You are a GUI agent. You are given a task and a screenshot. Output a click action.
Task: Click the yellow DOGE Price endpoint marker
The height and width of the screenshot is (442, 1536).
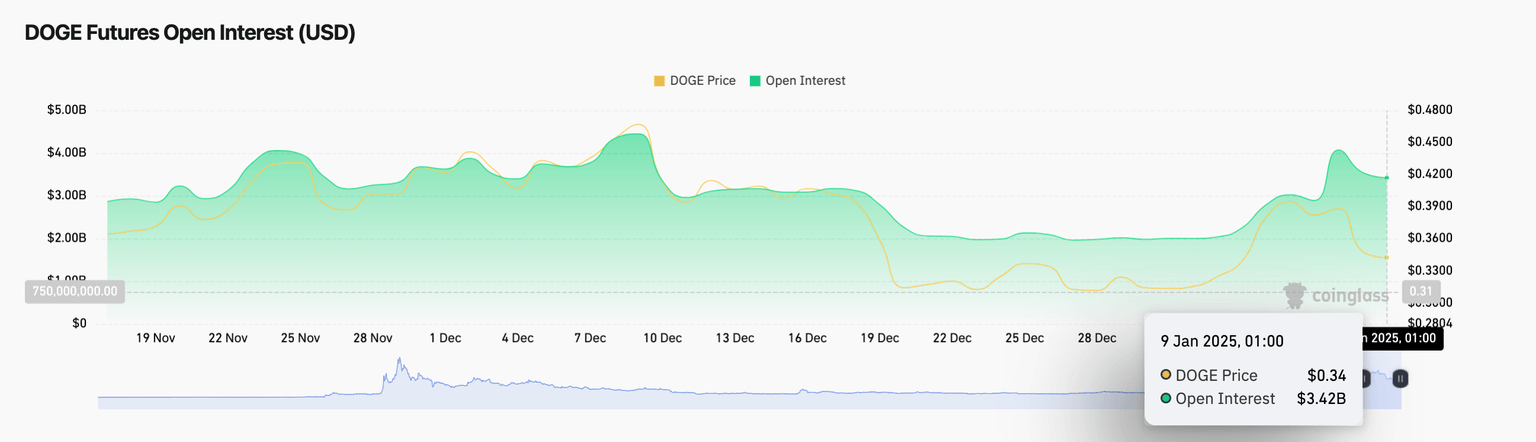click(x=1386, y=257)
